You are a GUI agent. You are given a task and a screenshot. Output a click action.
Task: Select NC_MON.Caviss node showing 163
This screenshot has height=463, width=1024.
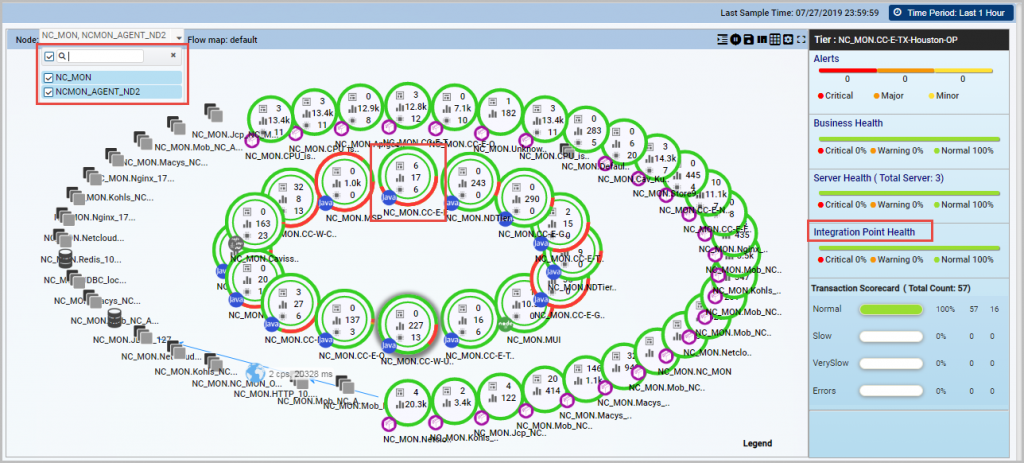click(255, 223)
